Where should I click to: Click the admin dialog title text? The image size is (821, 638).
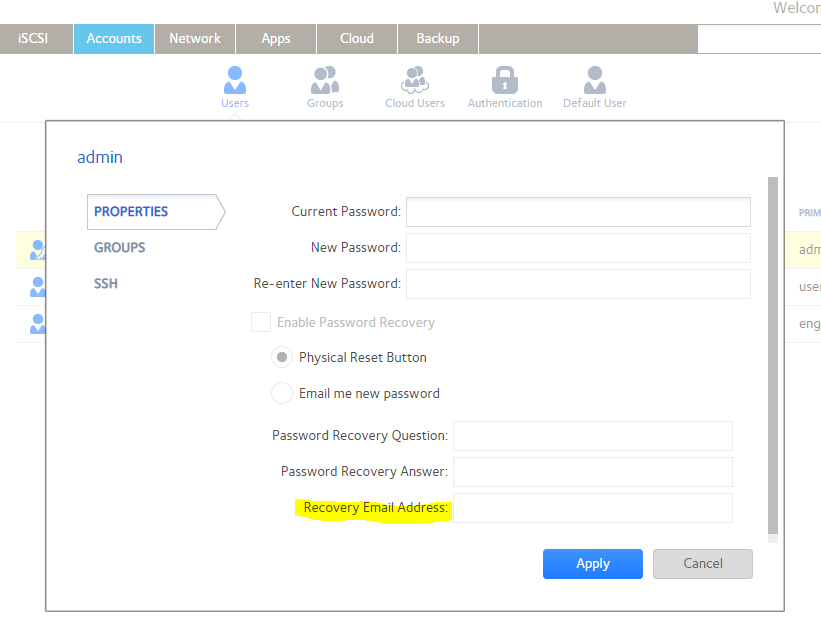pos(100,157)
